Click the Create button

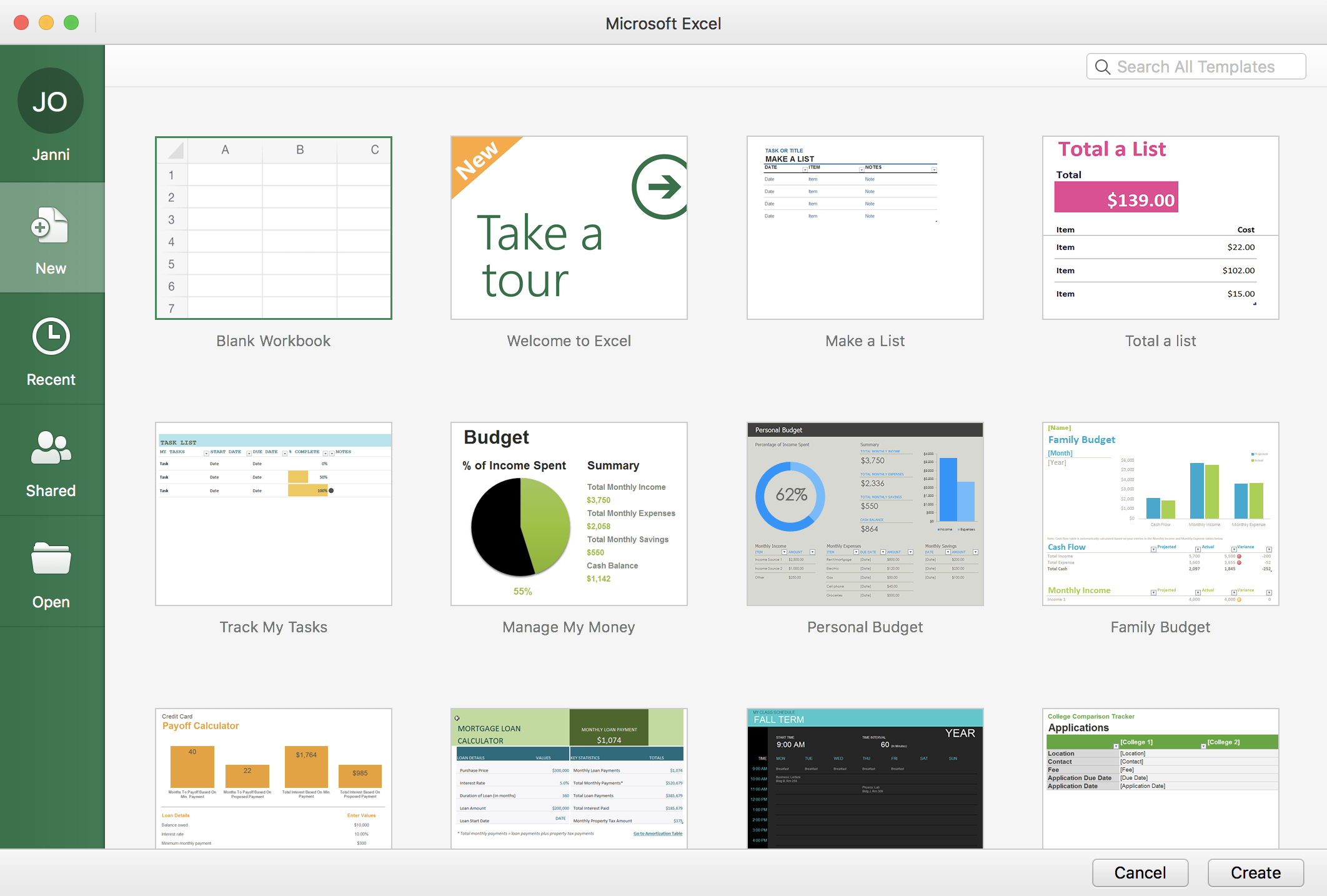(x=1256, y=872)
